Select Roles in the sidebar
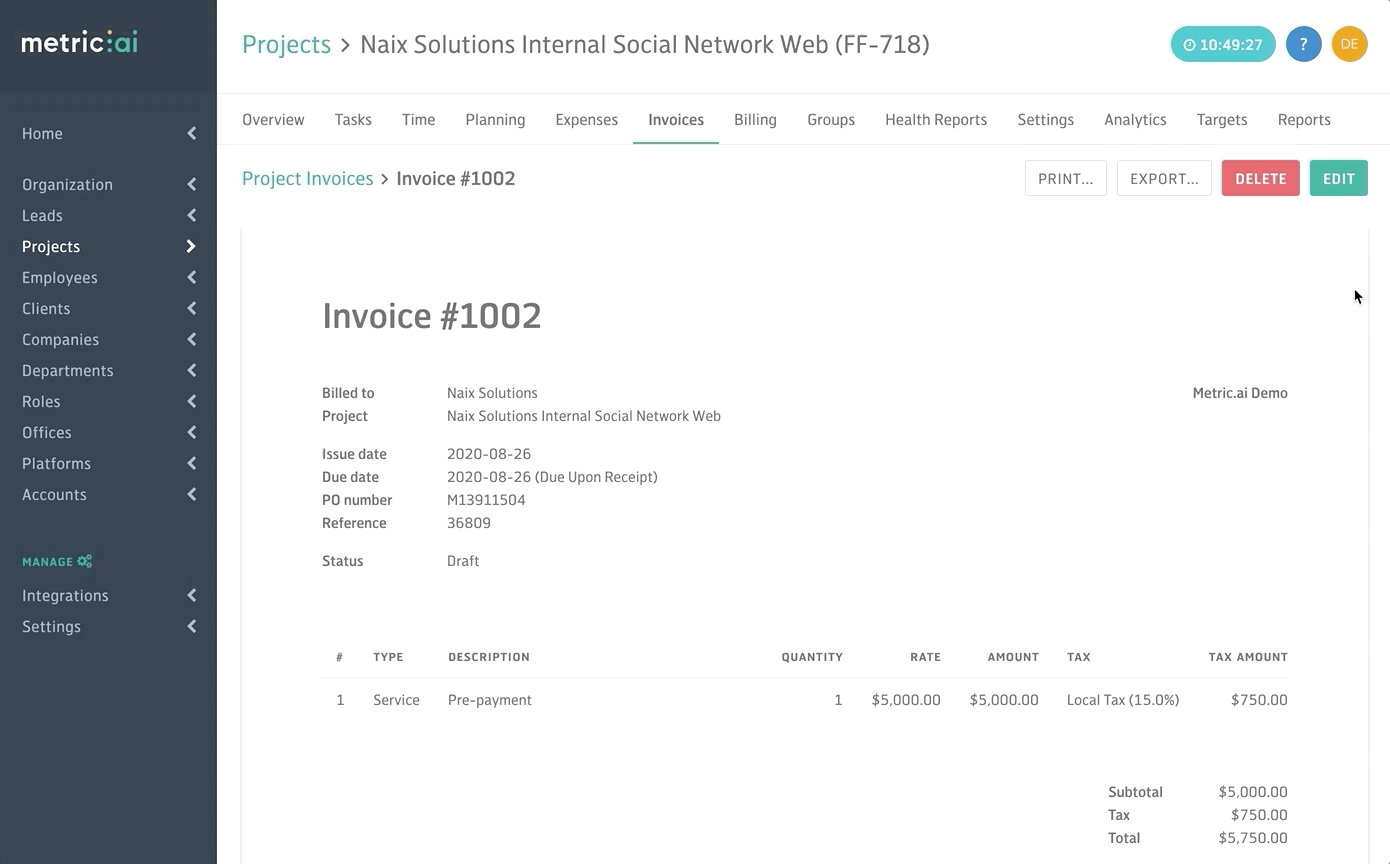1390x864 pixels. click(x=41, y=401)
